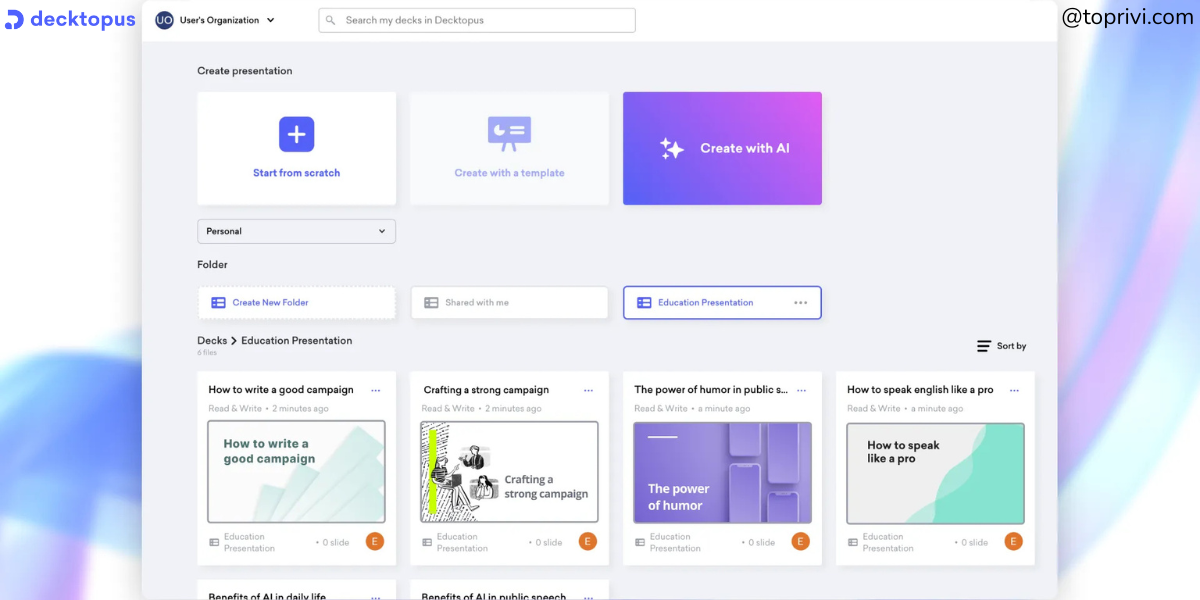Open Shared with me folder
Viewport: 1200px width, 600px height.
tap(509, 303)
